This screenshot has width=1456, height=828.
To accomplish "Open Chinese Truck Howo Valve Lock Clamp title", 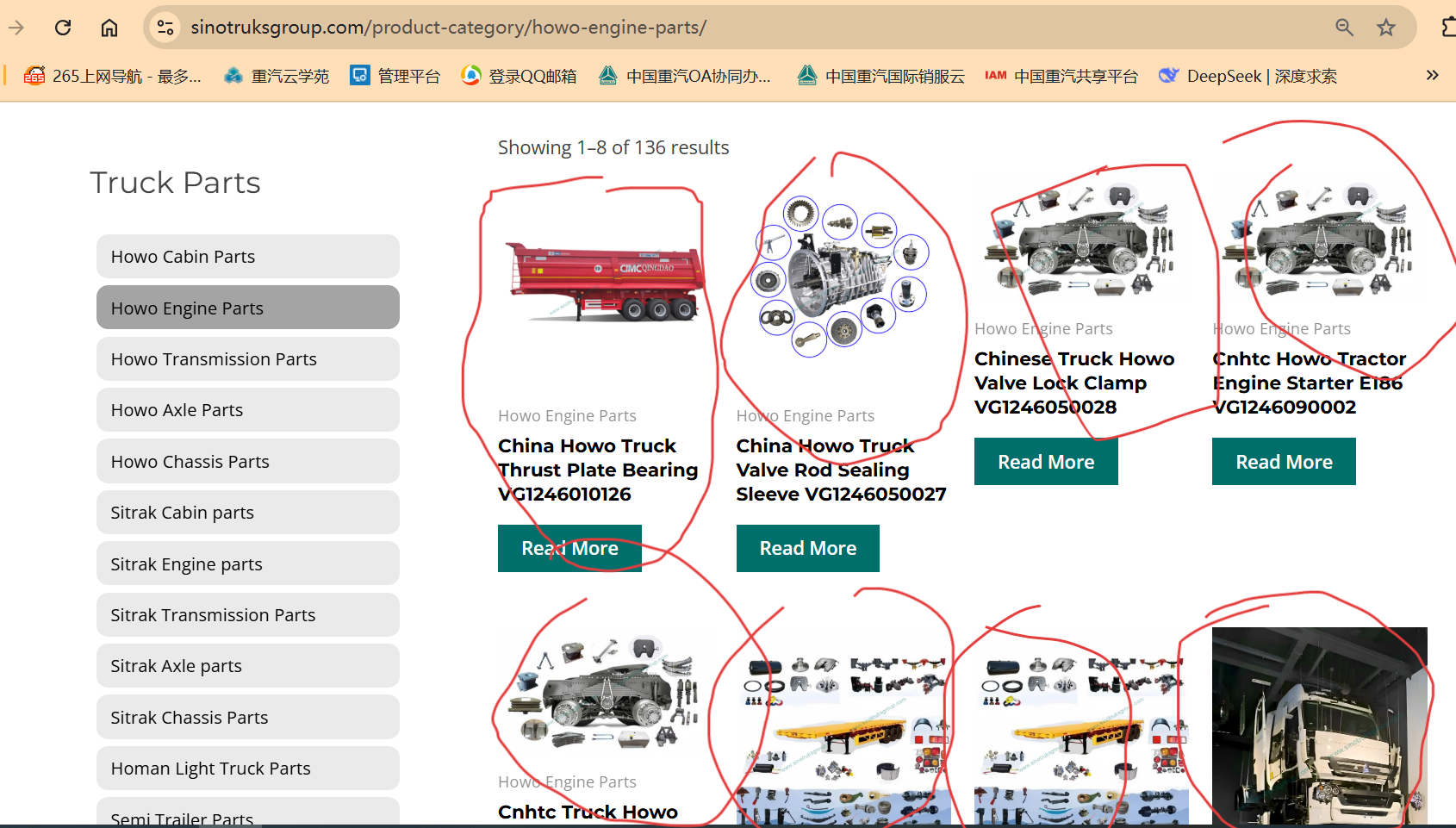I will click(1074, 383).
